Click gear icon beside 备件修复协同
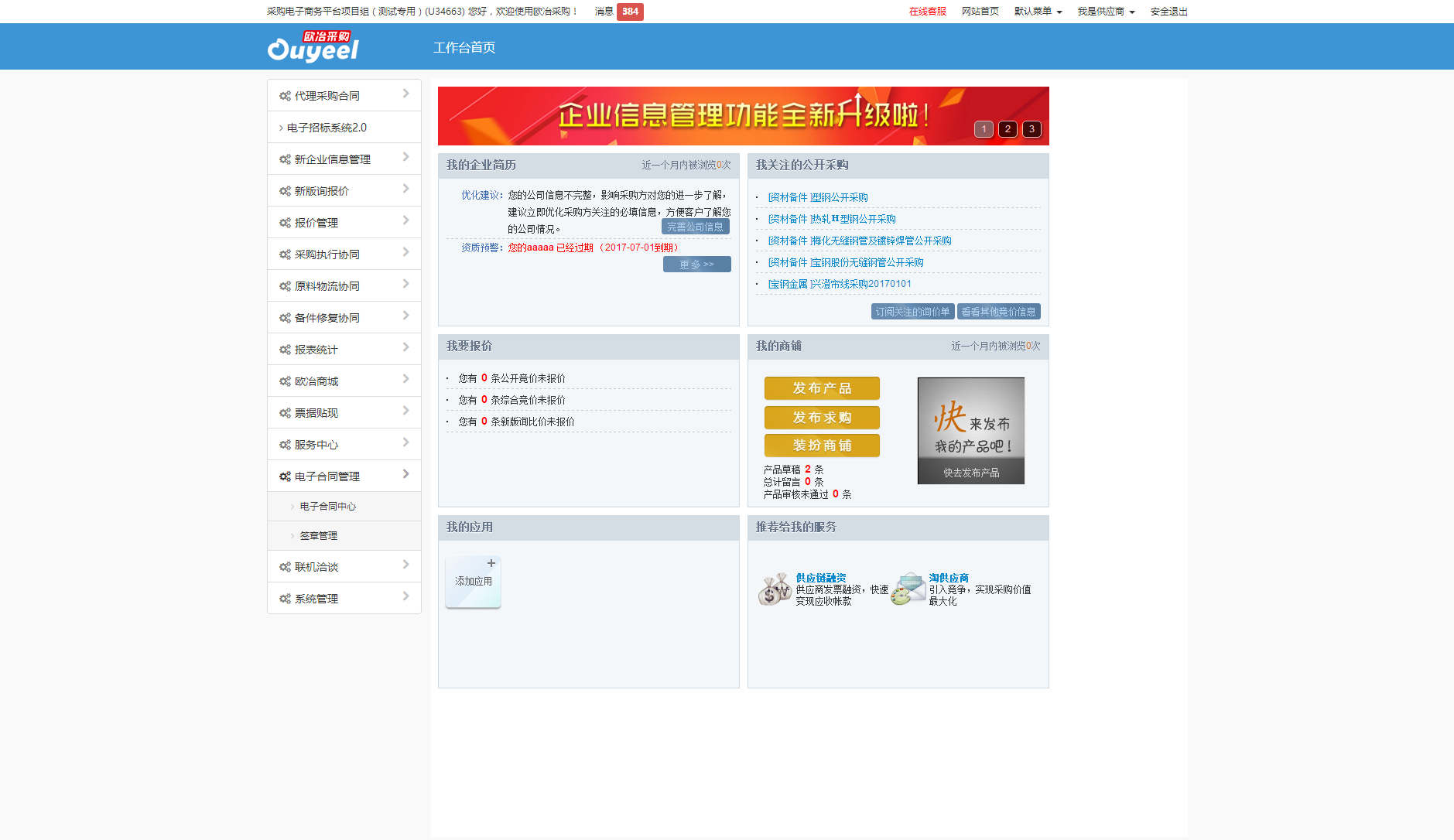This screenshot has height=840, width=1454. pos(285,318)
